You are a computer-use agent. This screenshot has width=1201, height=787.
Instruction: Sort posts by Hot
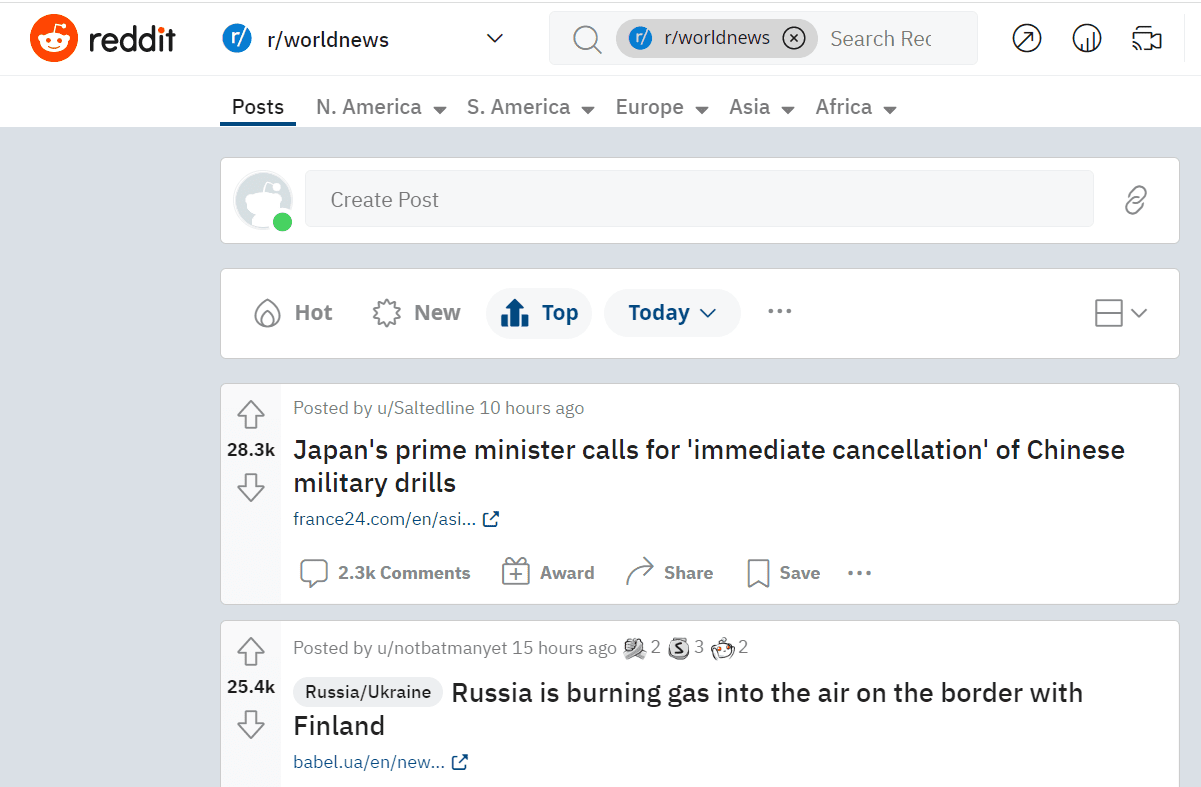point(293,313)
